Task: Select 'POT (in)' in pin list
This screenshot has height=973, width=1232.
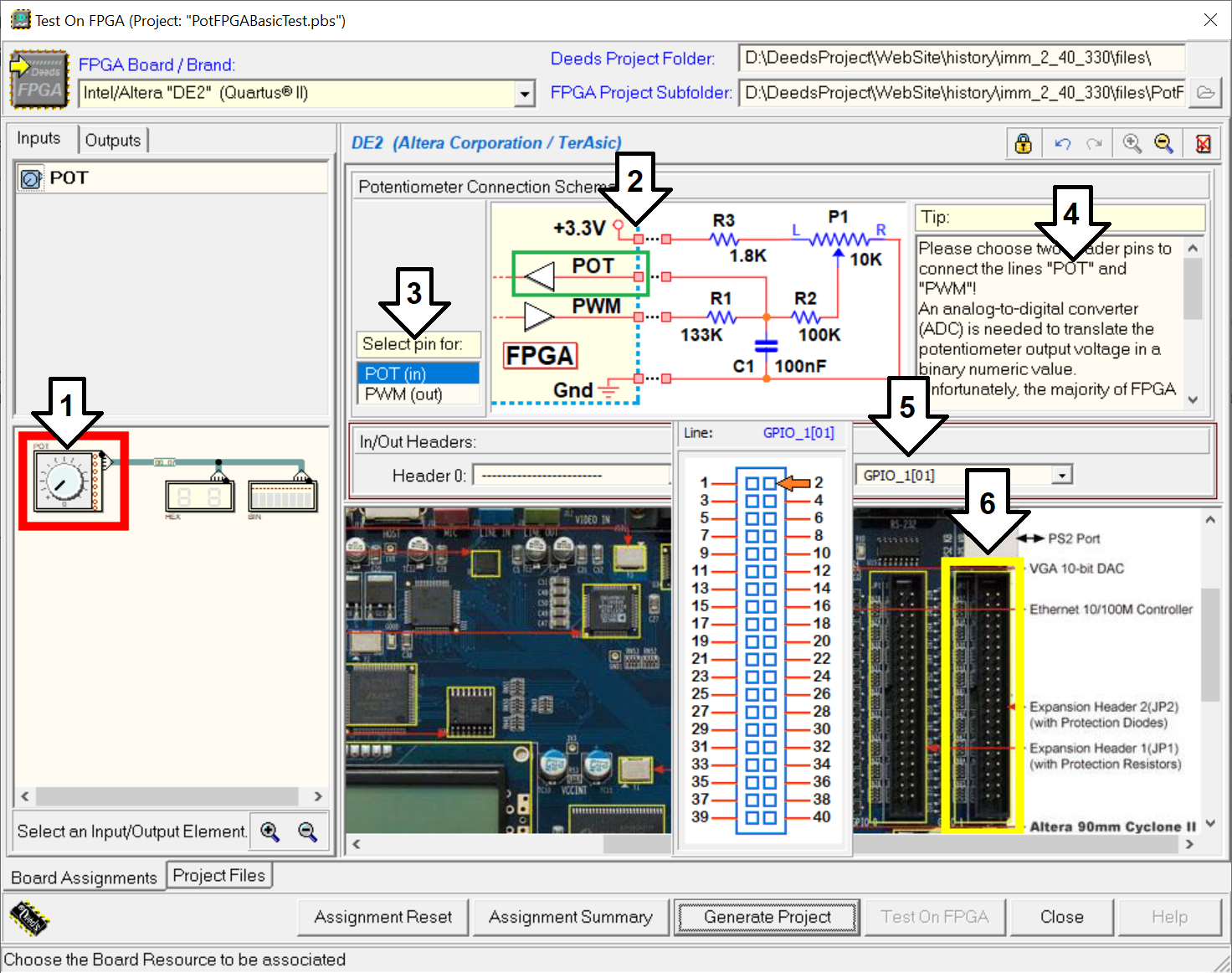Action: [418, 373]
